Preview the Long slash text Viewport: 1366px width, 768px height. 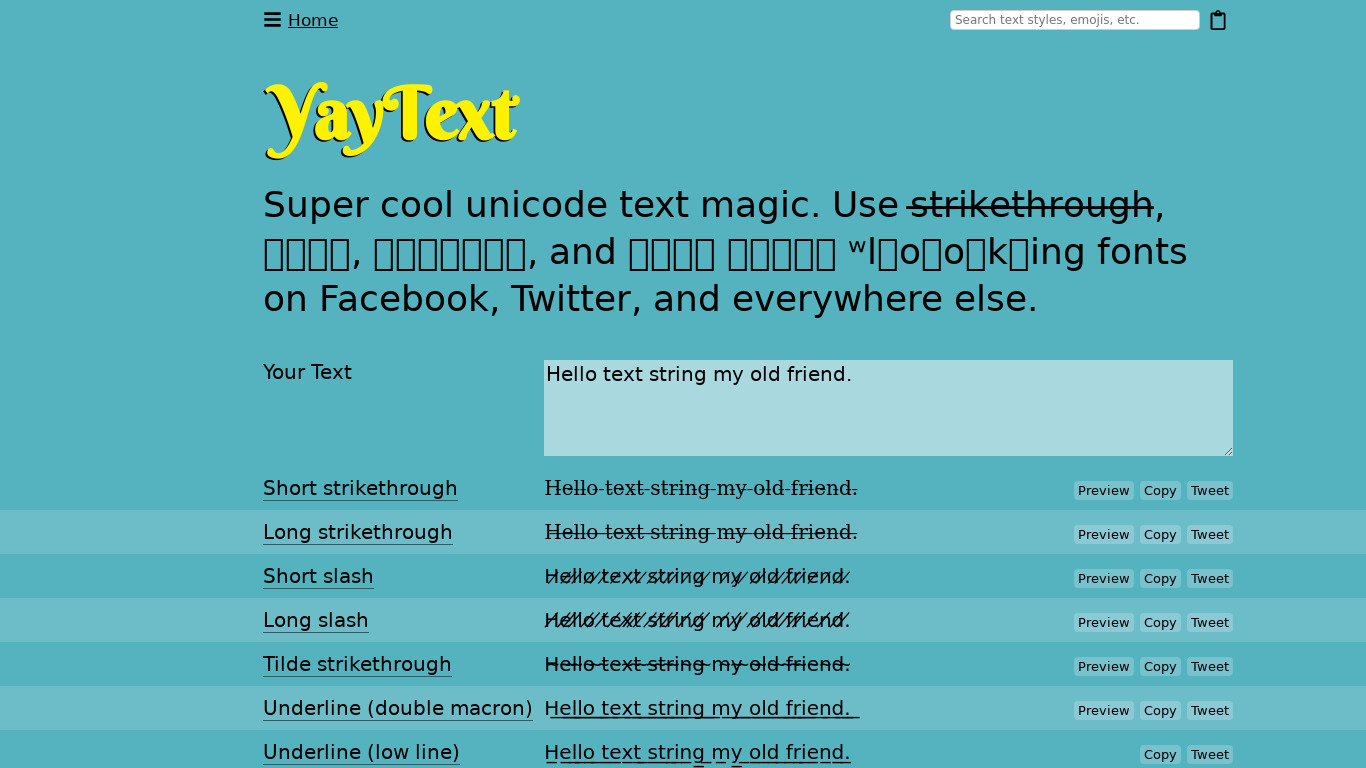pos(1104,622)
